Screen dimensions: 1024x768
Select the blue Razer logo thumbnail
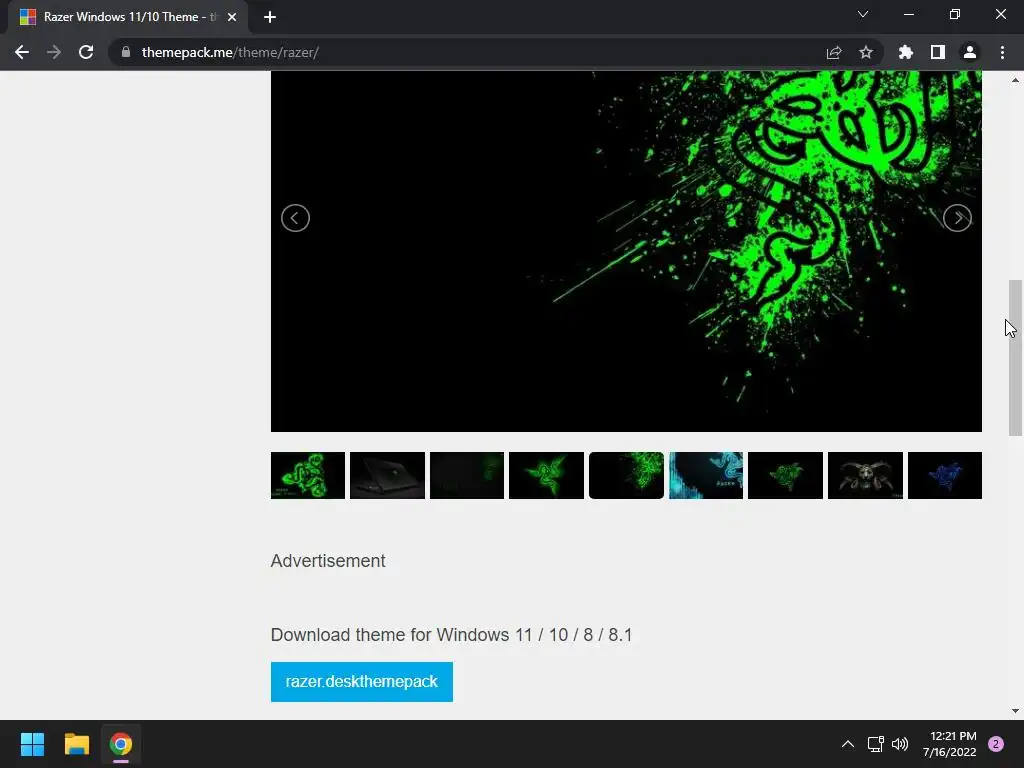pos(945,475)
